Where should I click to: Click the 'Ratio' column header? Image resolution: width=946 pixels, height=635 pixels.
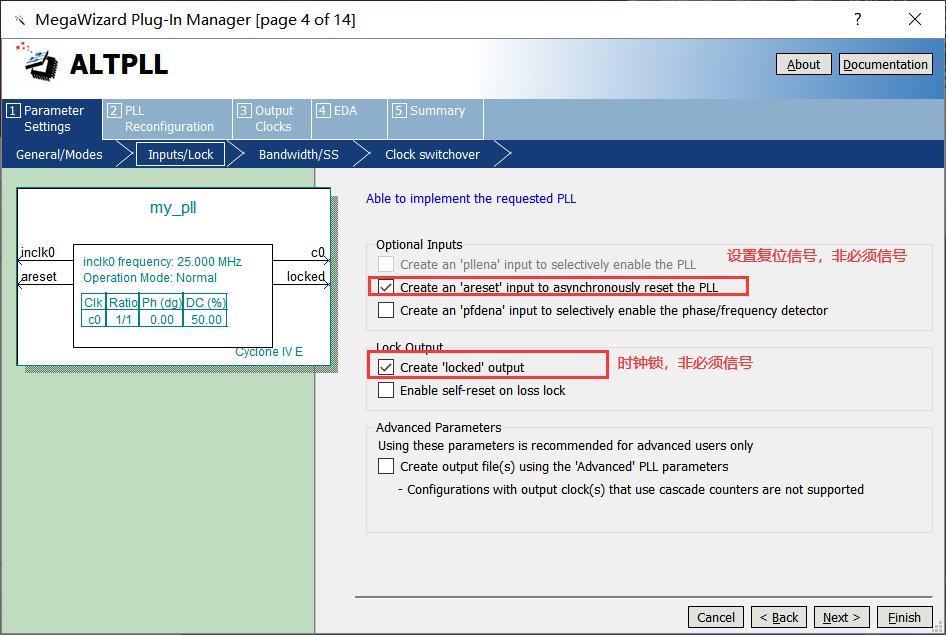pyautogui.click(x=123, y=302)
